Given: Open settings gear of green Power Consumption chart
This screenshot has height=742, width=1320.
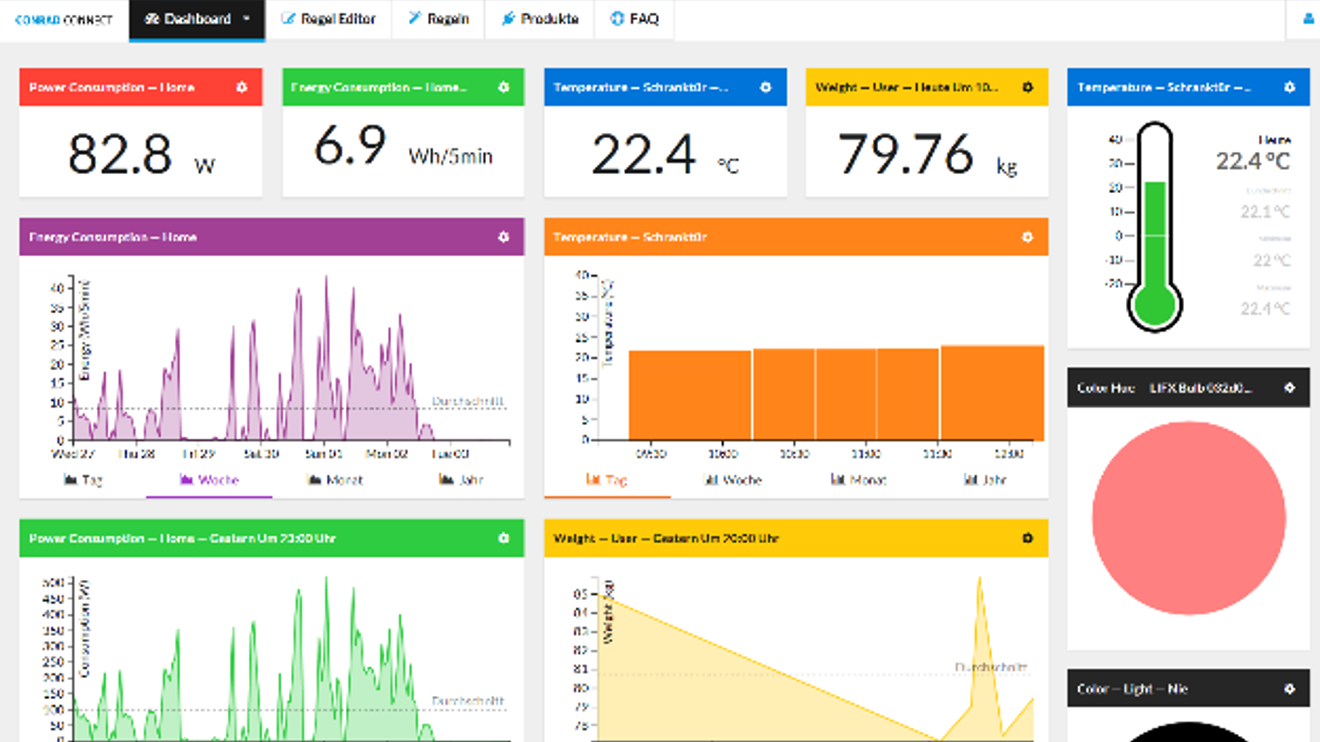Looking at the screenshot, I should click(x=504, y=538).
